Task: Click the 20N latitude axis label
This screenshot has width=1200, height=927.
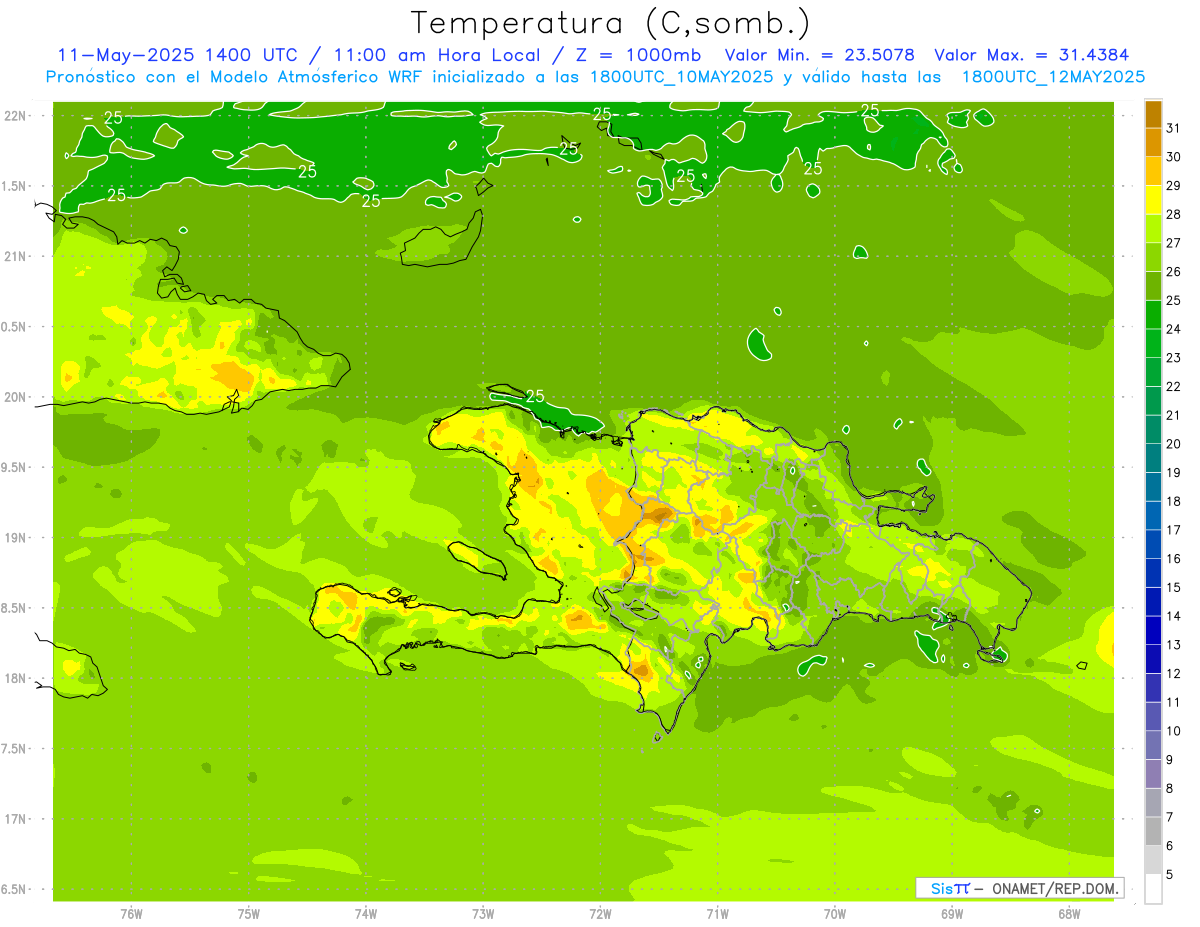Action: coord(15,397)
